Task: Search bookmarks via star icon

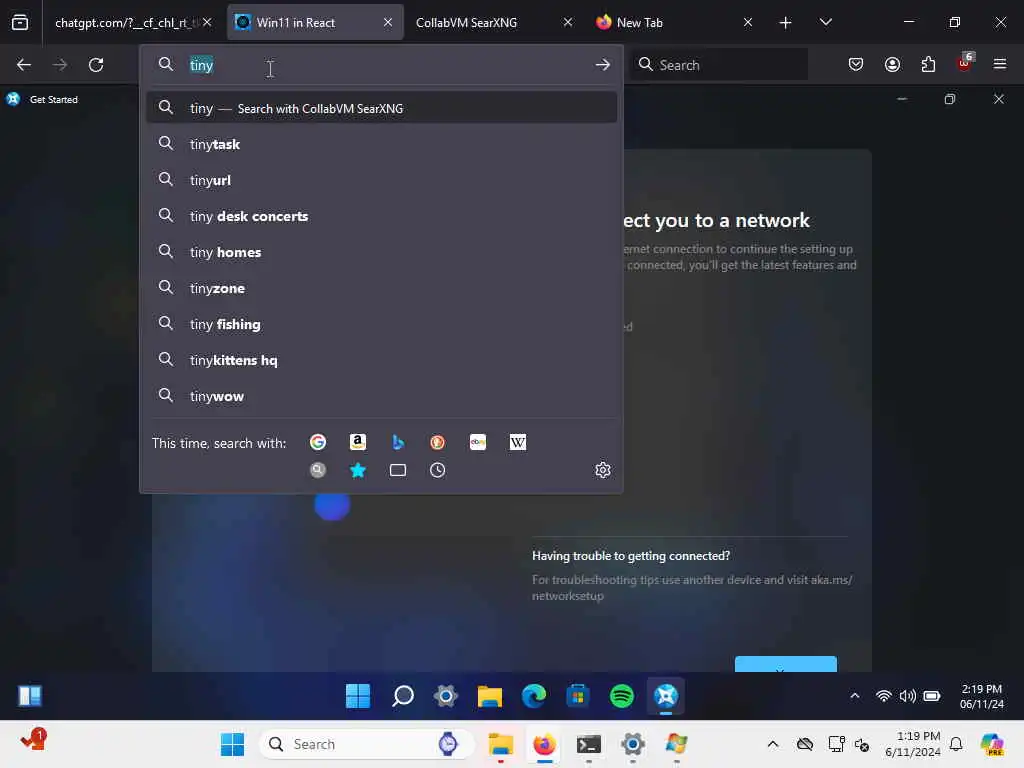Action: [x=358, y=470]
